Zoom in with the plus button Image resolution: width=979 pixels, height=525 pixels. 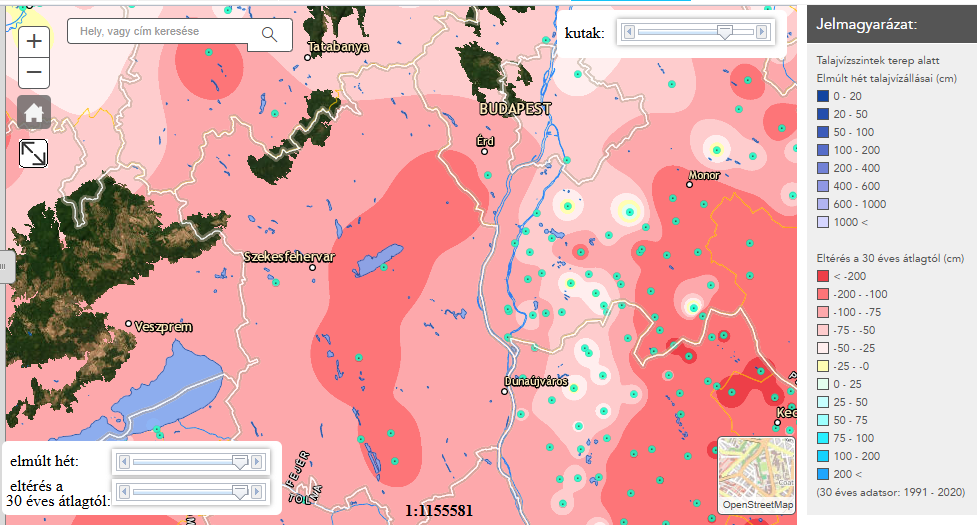pos(34,41)
